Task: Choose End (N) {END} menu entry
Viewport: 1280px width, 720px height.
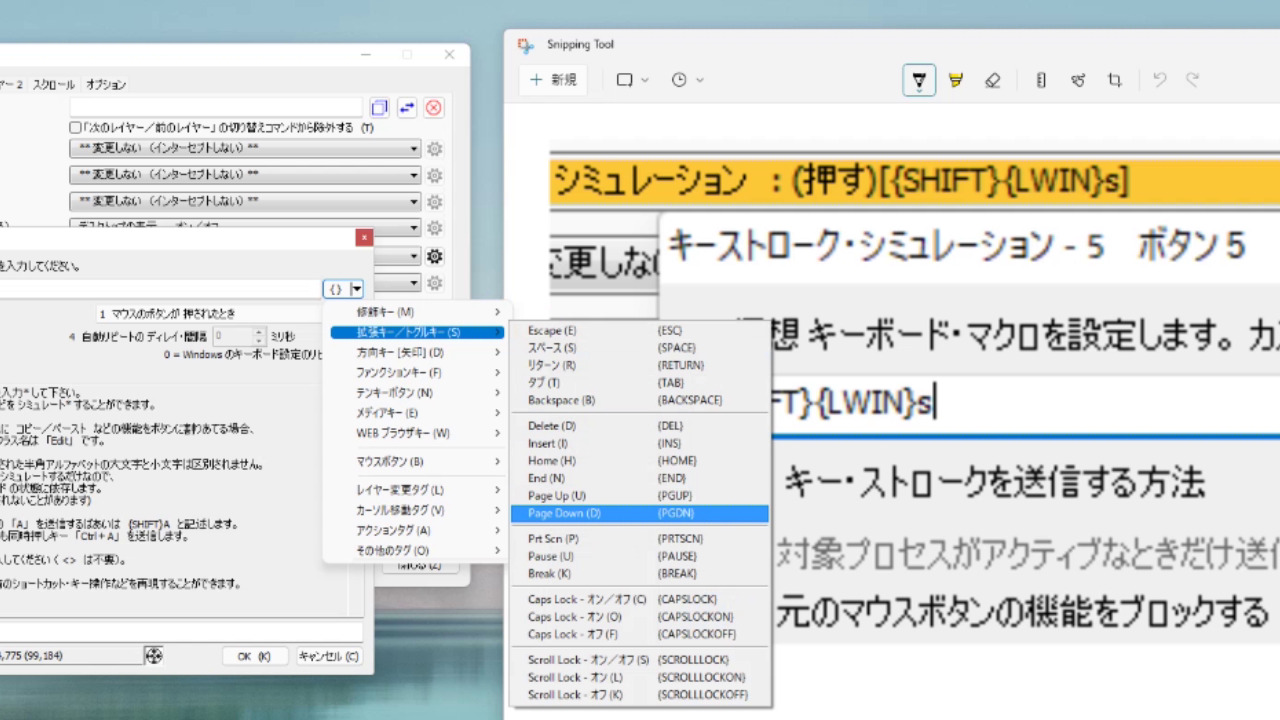Action: point(640,478)
